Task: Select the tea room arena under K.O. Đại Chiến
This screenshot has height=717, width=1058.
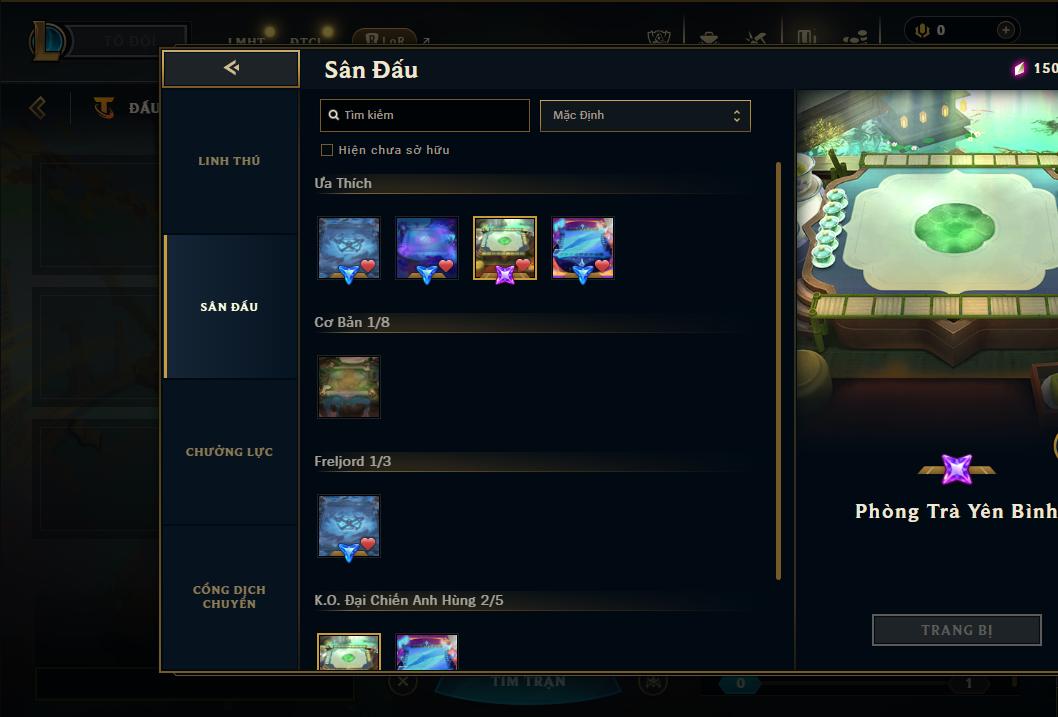Action: point(349,652)
